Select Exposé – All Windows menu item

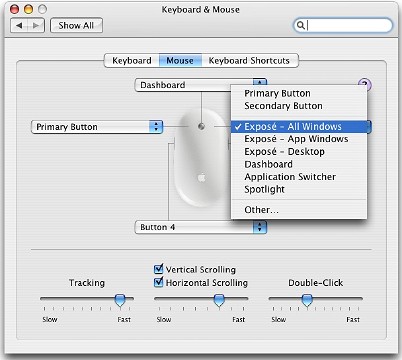coord(299,127)
